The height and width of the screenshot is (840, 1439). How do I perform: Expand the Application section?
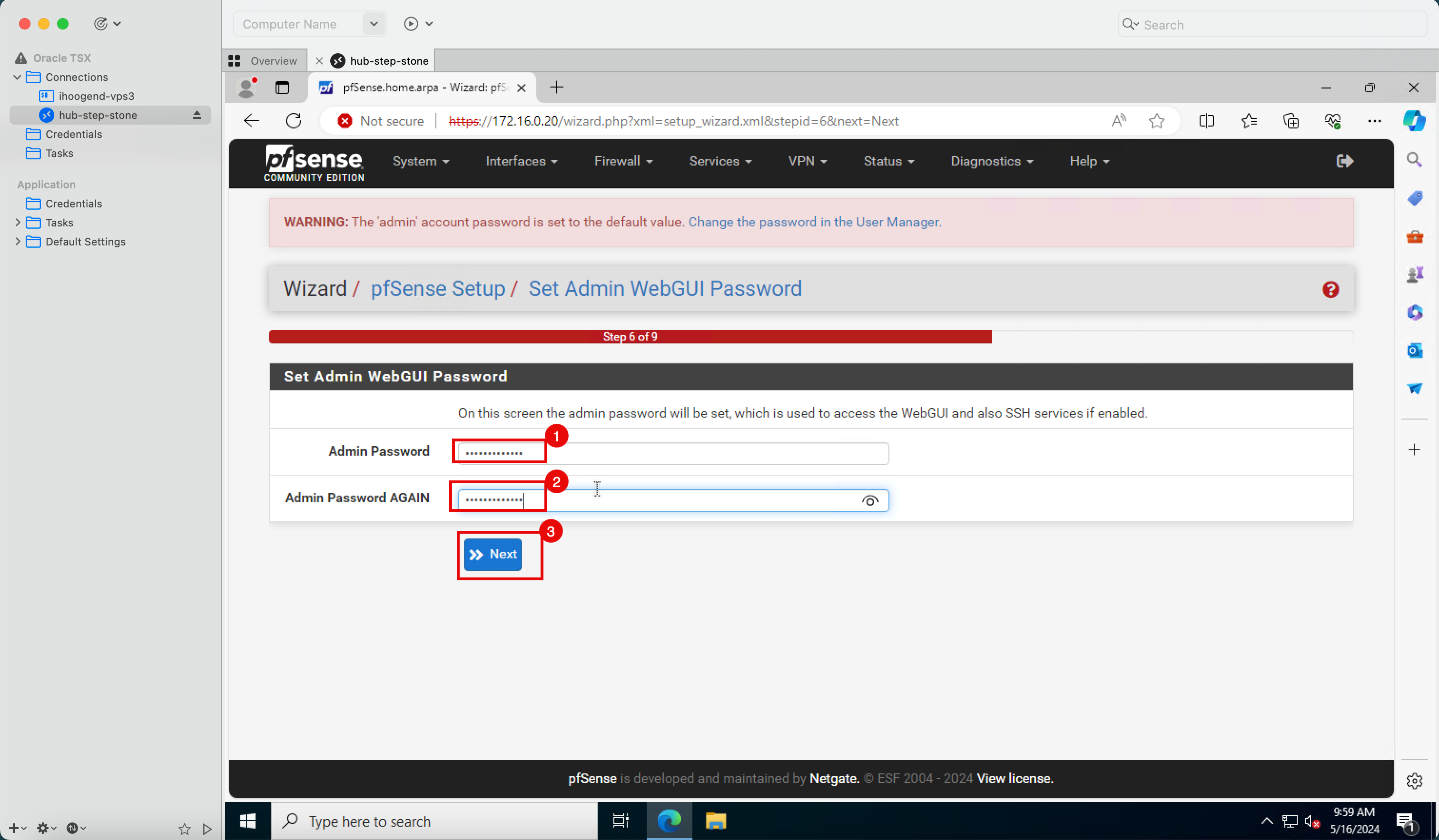click(x=45, y=184)
